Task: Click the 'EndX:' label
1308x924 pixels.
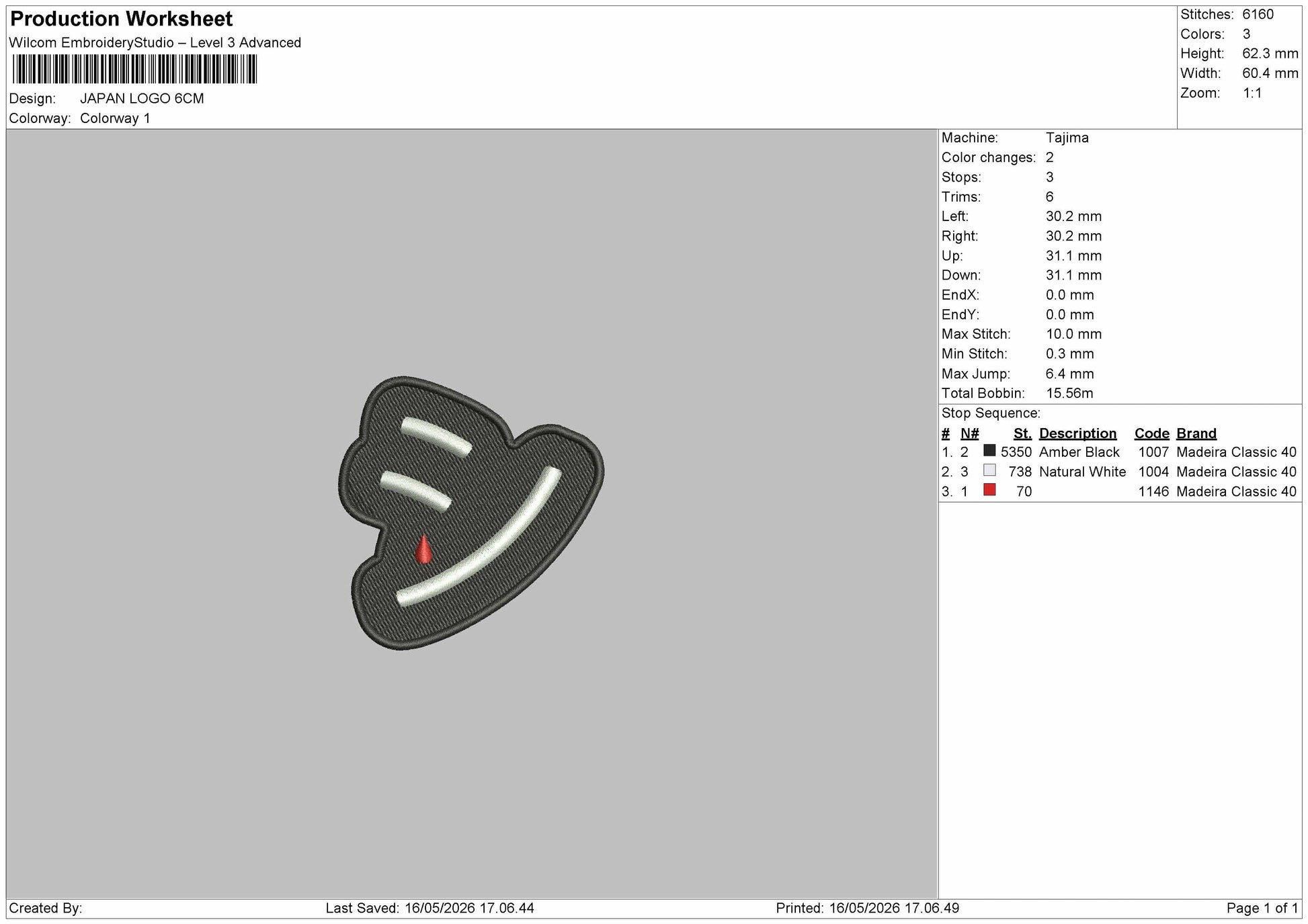Action: pyautogui.click(x=960, y=295)
